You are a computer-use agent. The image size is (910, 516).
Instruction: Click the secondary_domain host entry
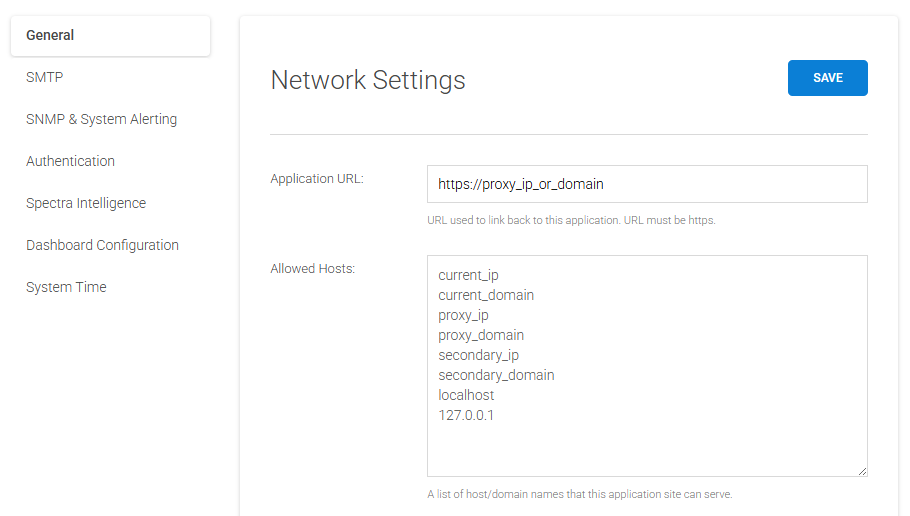click(496, 375)
